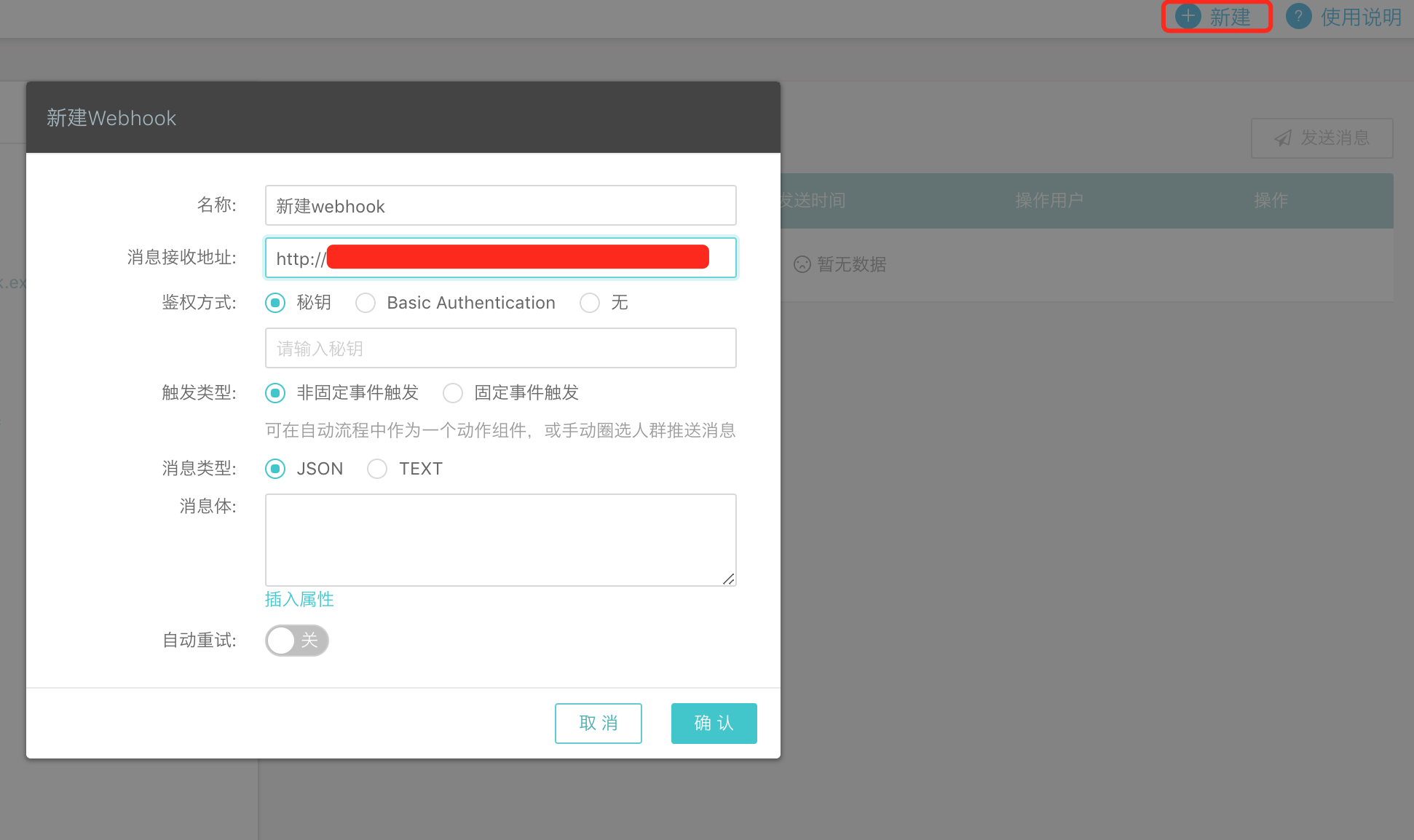Click the 操作用户 column header
This screenshot has width=1414, height=840.
[x=1049, y=200]
